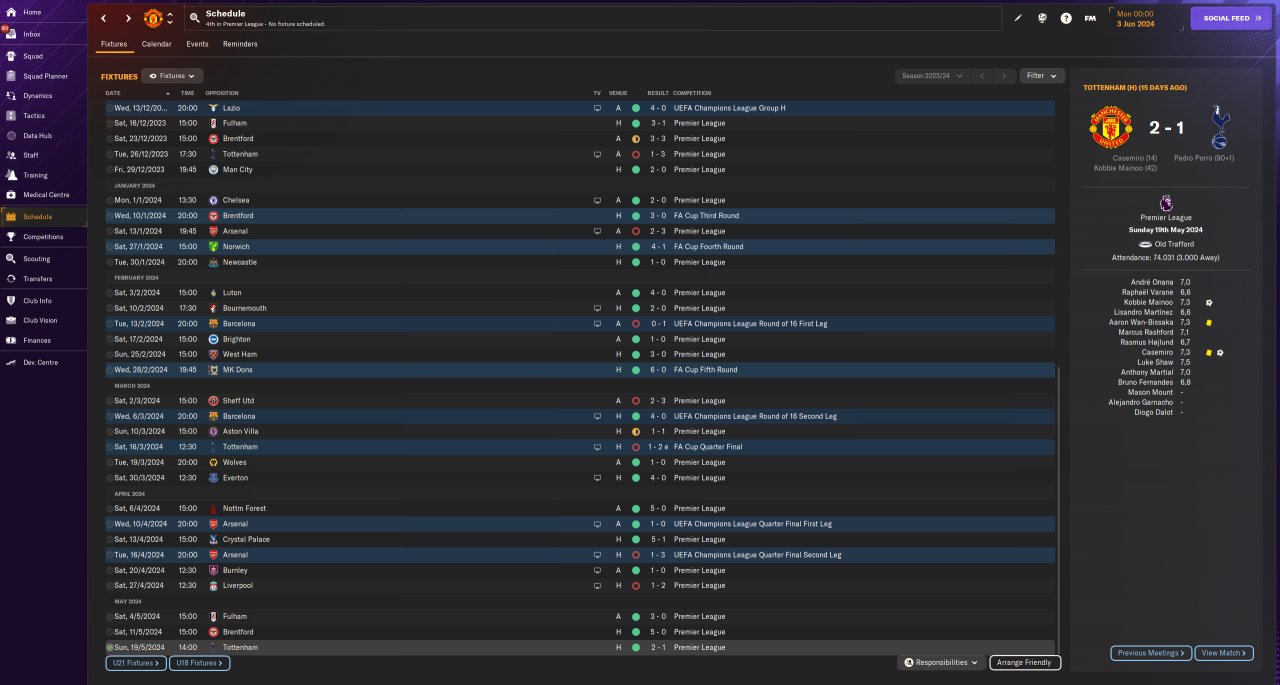Go forward with the right arrow

click(x=128, y=18)
